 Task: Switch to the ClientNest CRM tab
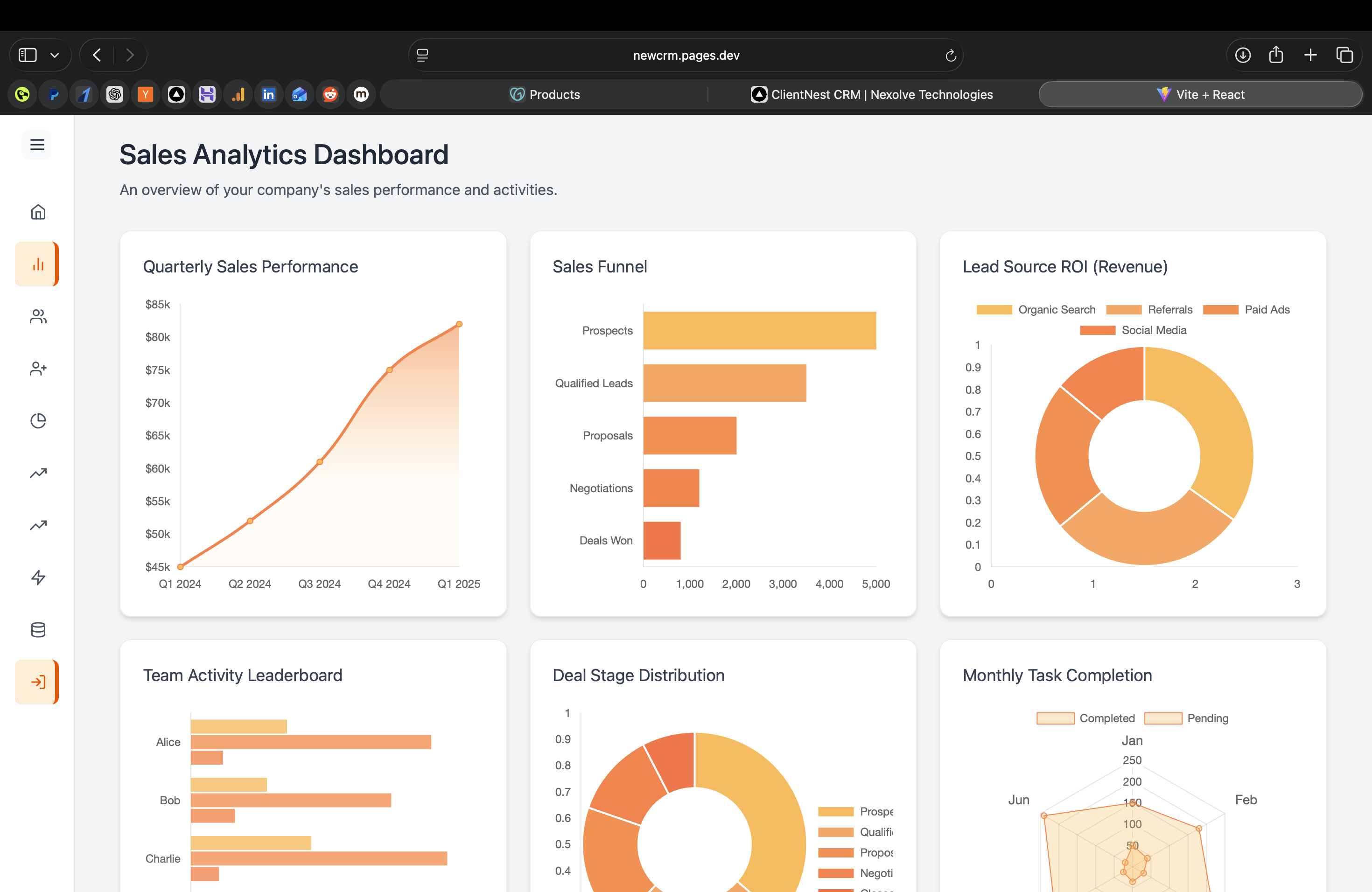(x=872, y=94)
